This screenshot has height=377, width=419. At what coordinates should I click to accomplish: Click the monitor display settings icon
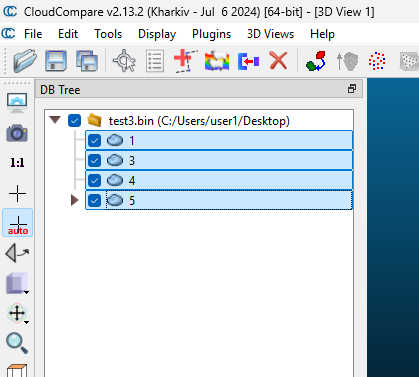coord(17,103)
